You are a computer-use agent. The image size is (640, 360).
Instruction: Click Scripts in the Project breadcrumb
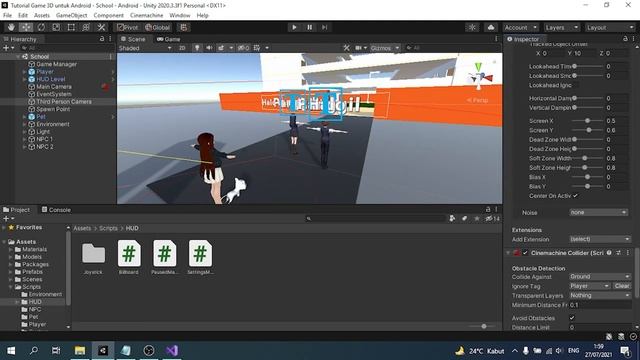108,228
